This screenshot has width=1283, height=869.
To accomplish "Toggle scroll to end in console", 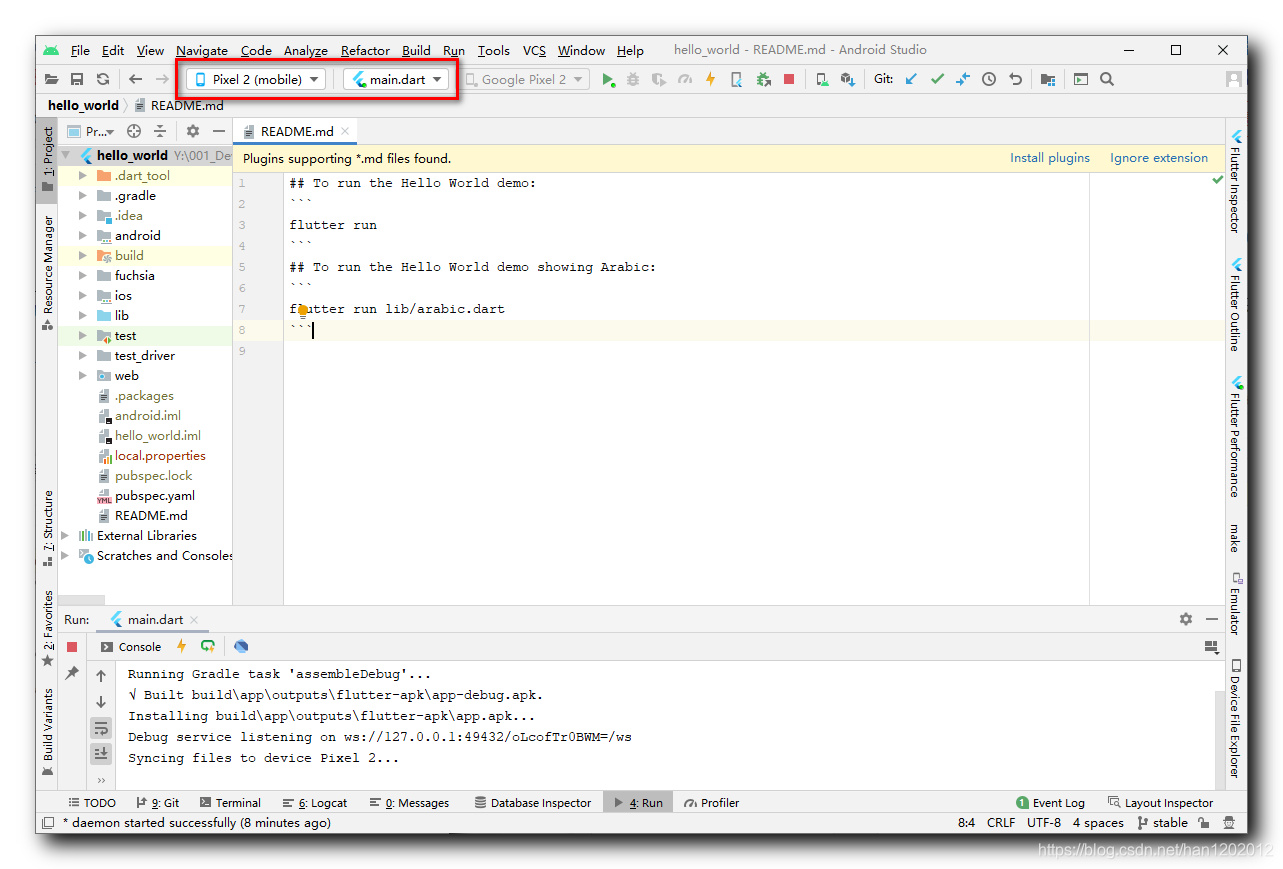I will pos(101,753).
